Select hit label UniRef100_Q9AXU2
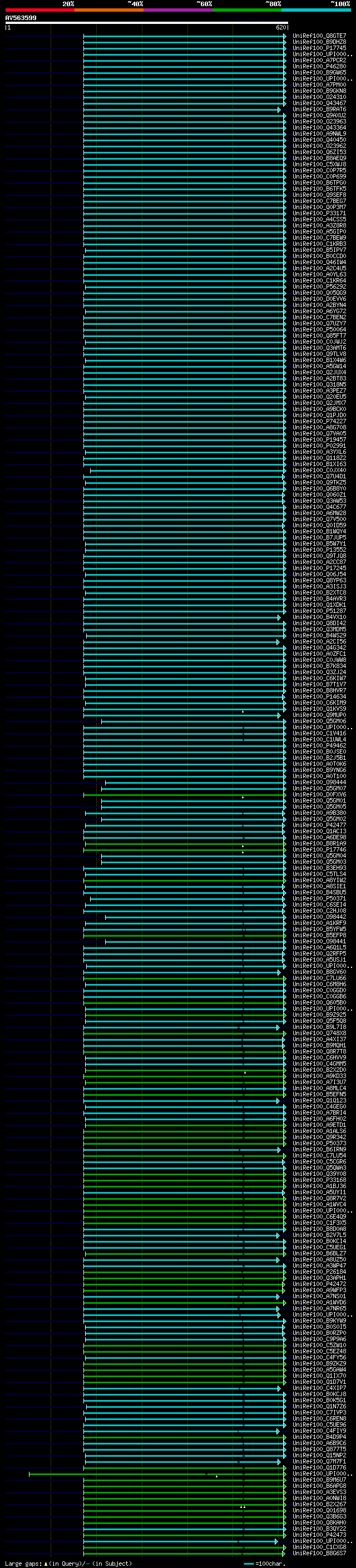 (319, 116)
